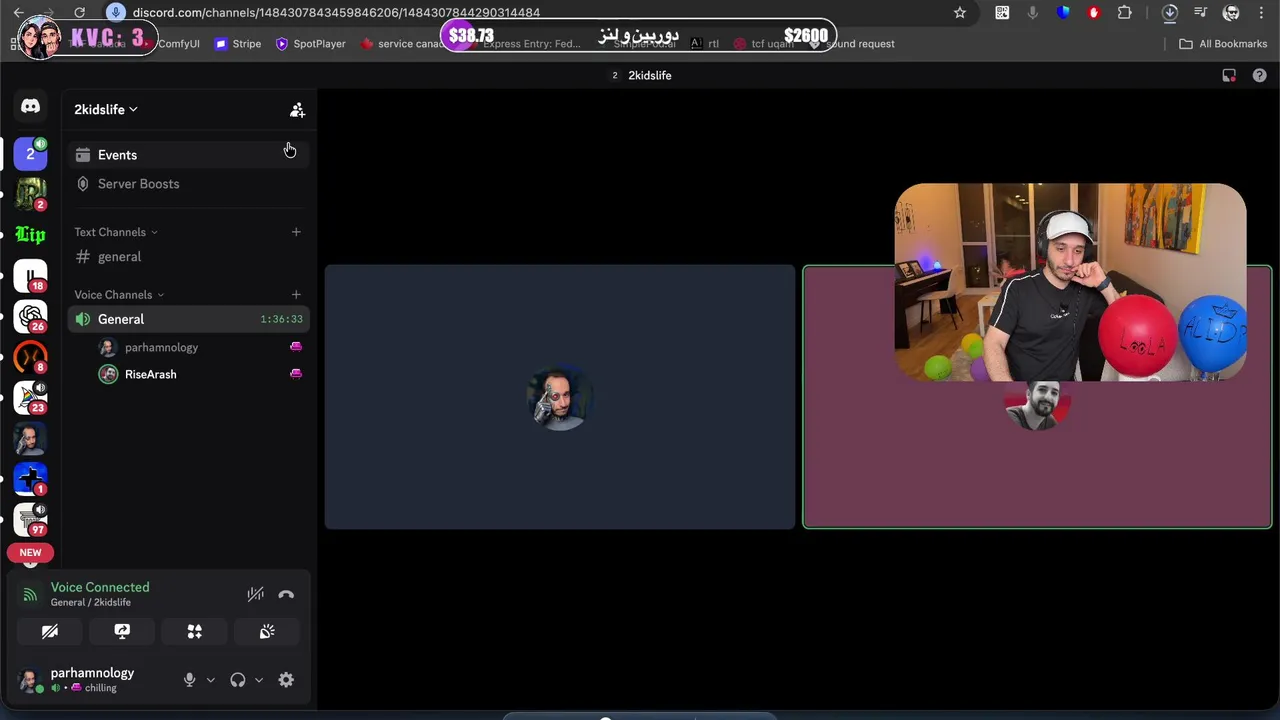Create a new text channel with plus
The height and width of the screenshot is (720, 1280).
[x=296, y=232]
